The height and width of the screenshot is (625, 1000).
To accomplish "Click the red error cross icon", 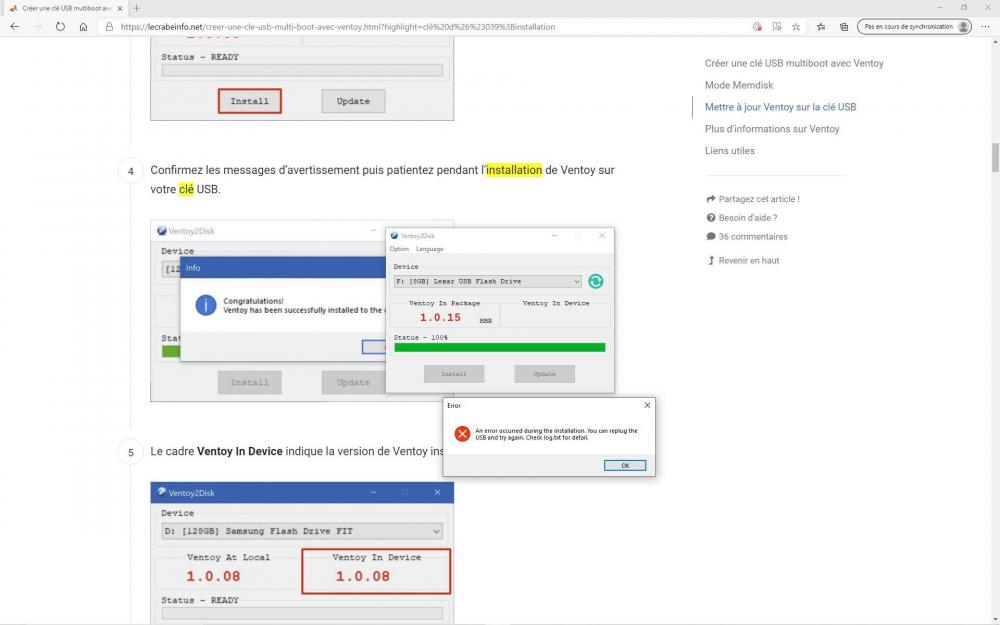I will tap(462, 434).
